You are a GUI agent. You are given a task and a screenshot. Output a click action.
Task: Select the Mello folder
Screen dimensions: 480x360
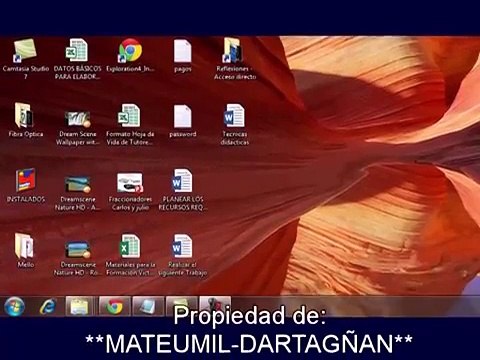click(26, 251)
